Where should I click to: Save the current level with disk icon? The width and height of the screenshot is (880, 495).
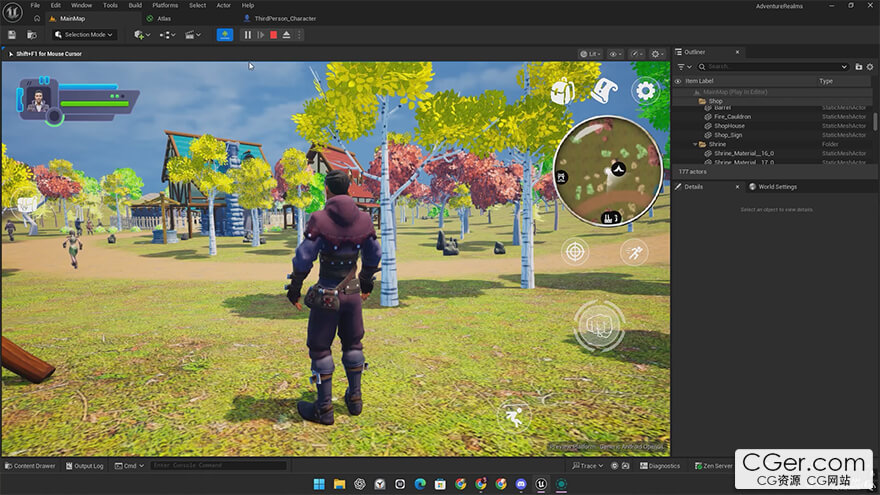(x=12, y=35)
